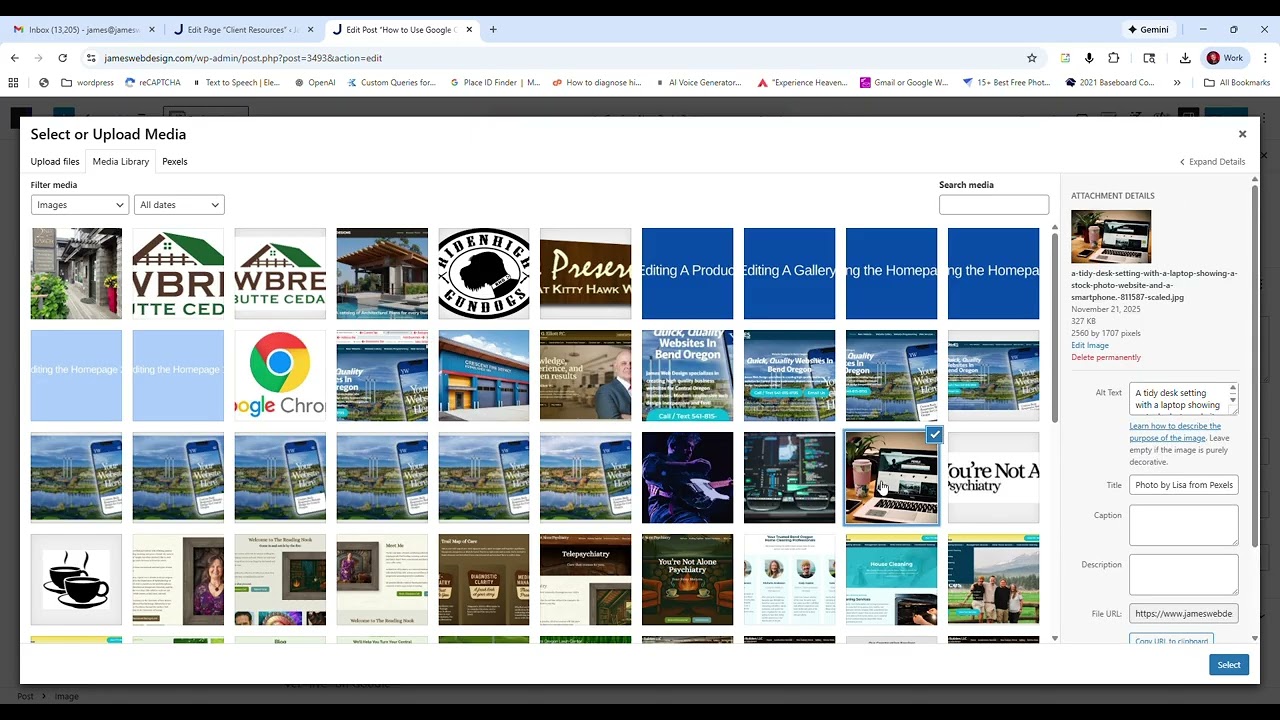Switch to the Gmail Inbox browser tab

coord(85,30)
